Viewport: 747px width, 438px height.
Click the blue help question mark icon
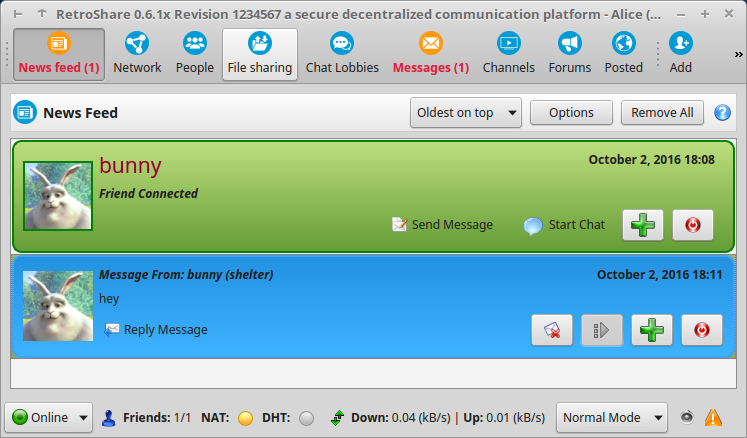(x=722, y=113)
